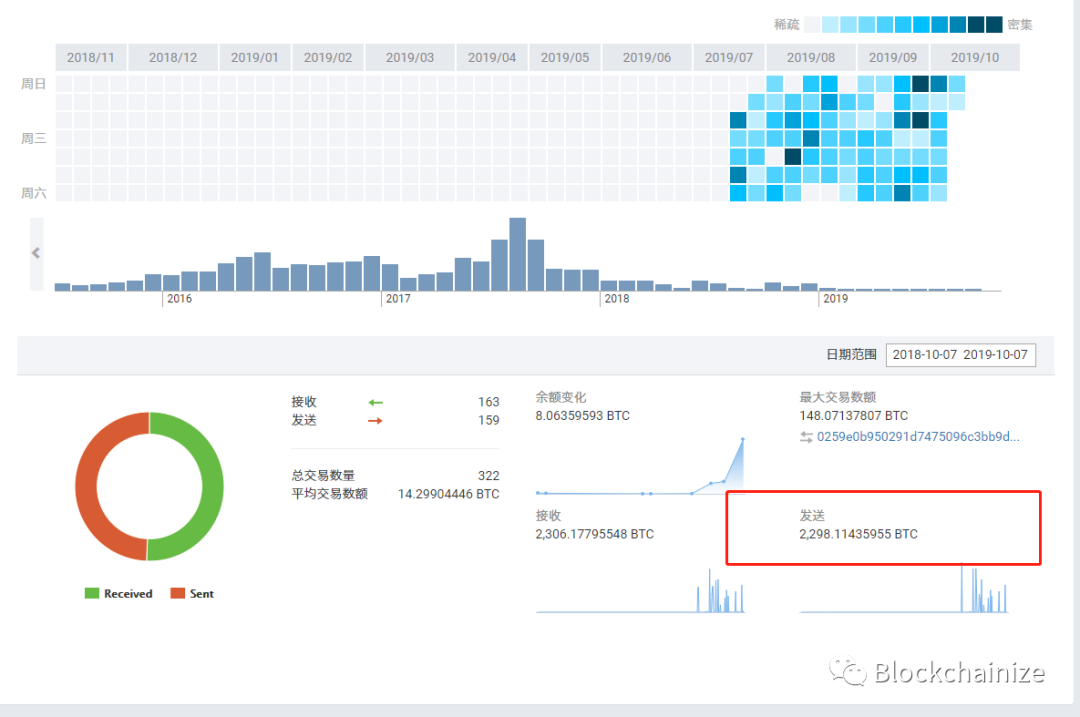Select the 2019/10 month header
The image size is (1080, 717).
(x=975, y=58)
